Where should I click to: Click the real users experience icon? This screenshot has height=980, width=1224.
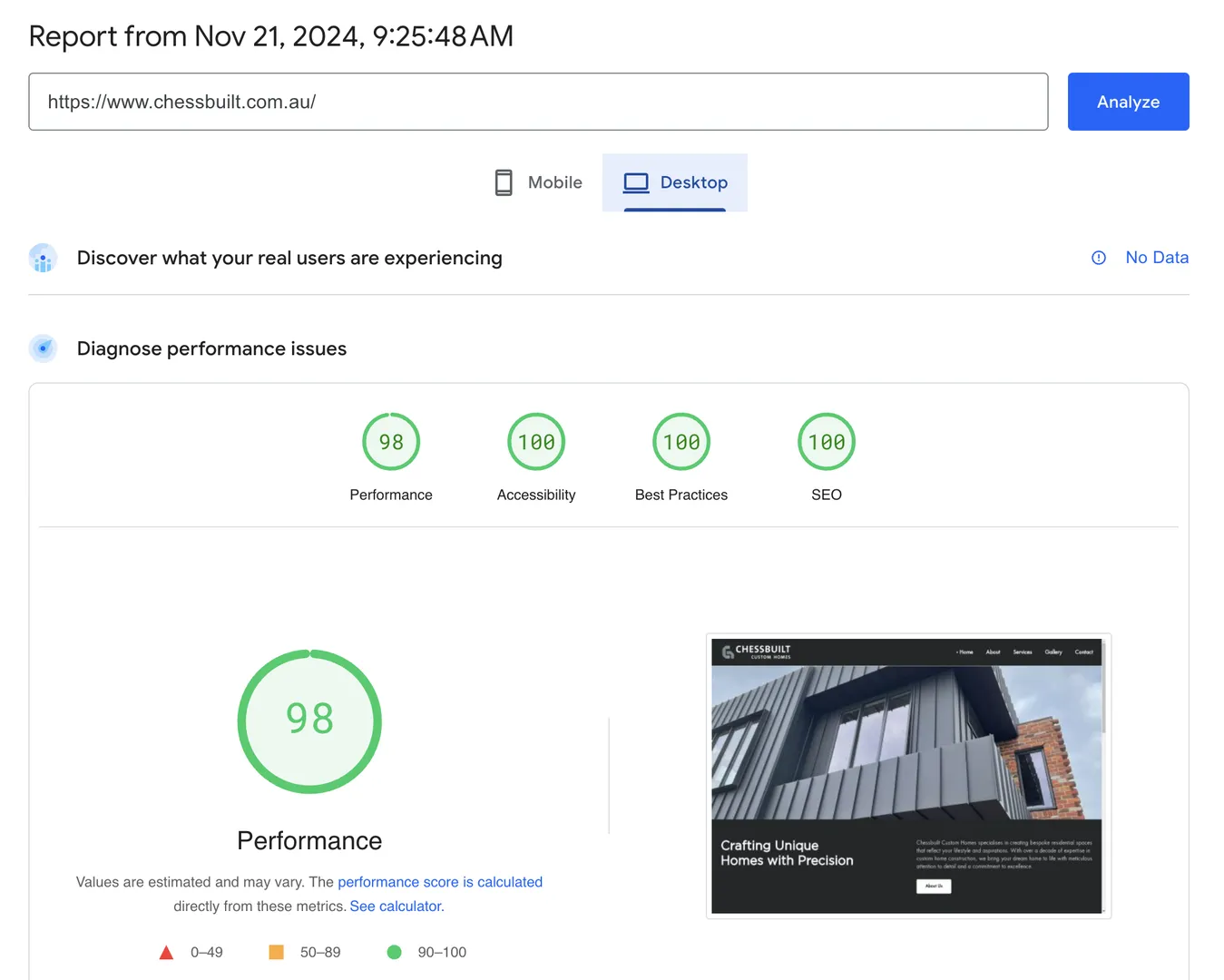tap(43, 258)
